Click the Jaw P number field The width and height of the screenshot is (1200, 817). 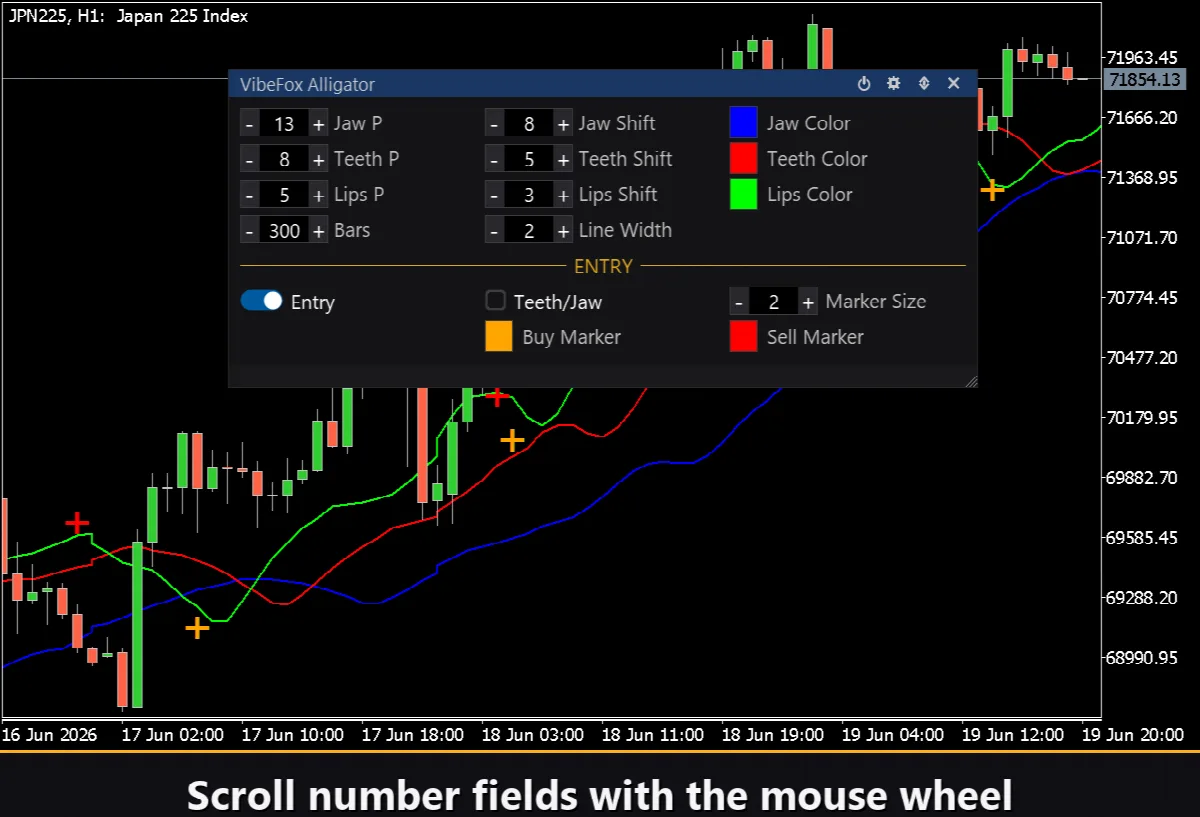[x=284, y=124]
